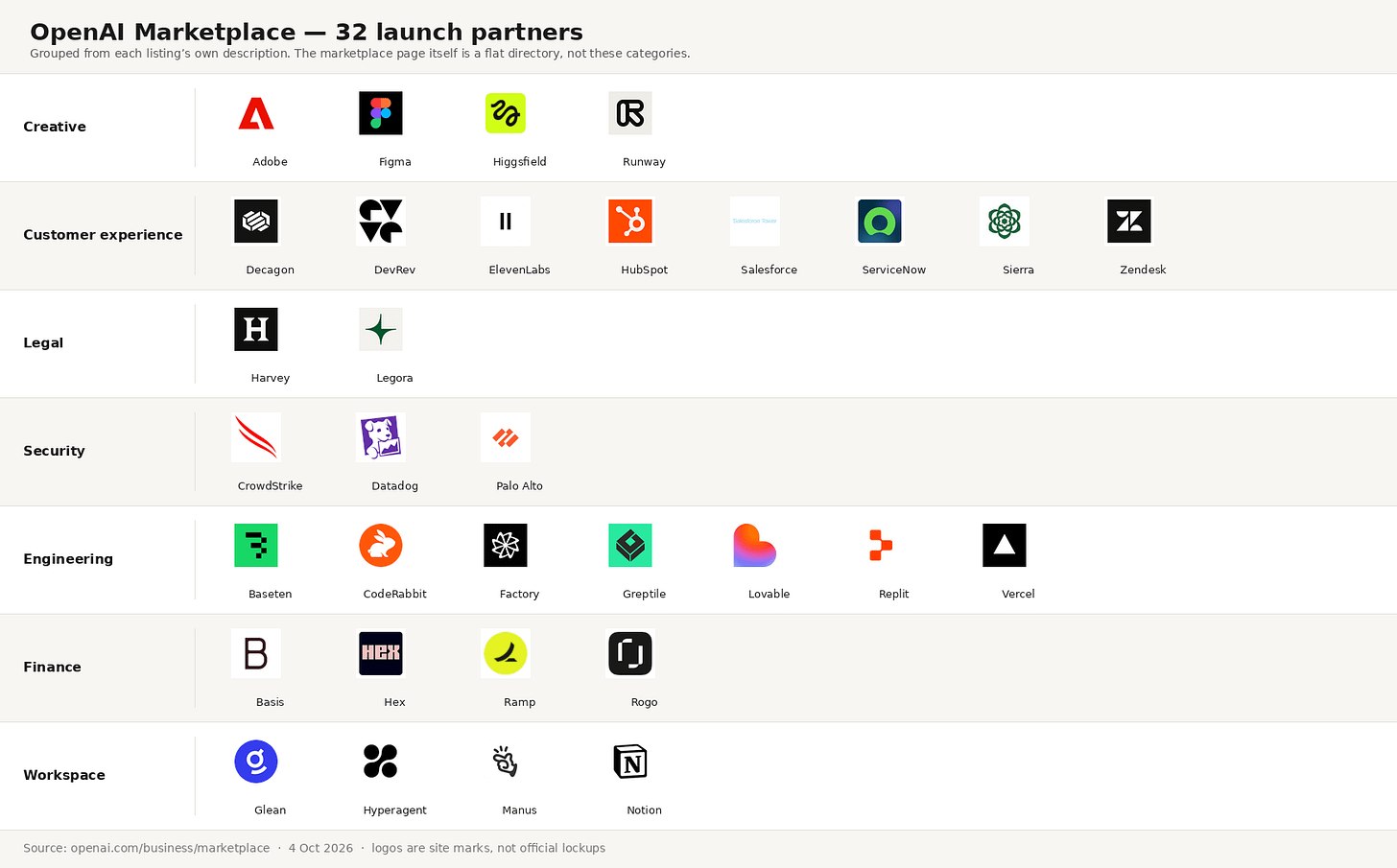Open the Lovable heart logo

755,546
